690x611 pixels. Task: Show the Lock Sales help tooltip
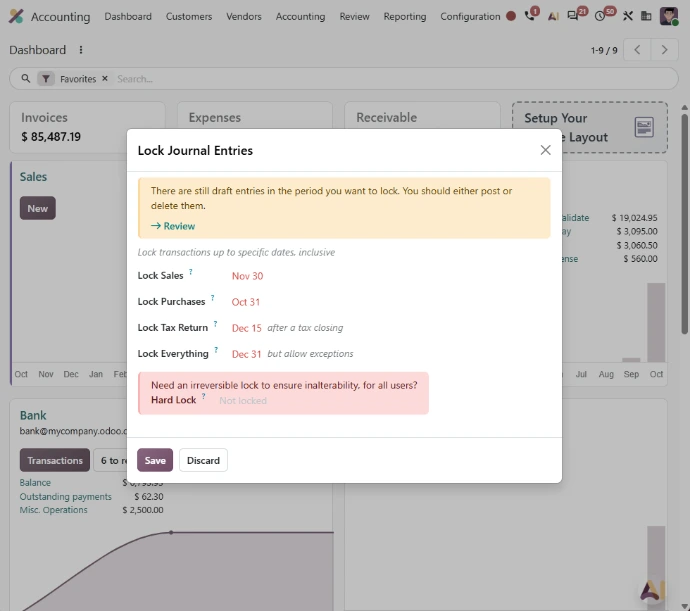191,272
